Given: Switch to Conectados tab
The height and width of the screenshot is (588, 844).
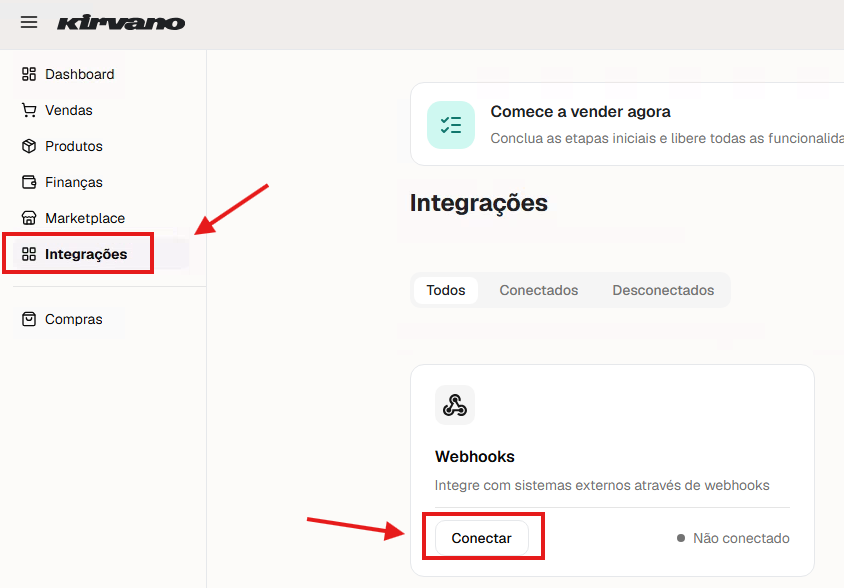Looking at the screenshot, I should coord(539,290).
